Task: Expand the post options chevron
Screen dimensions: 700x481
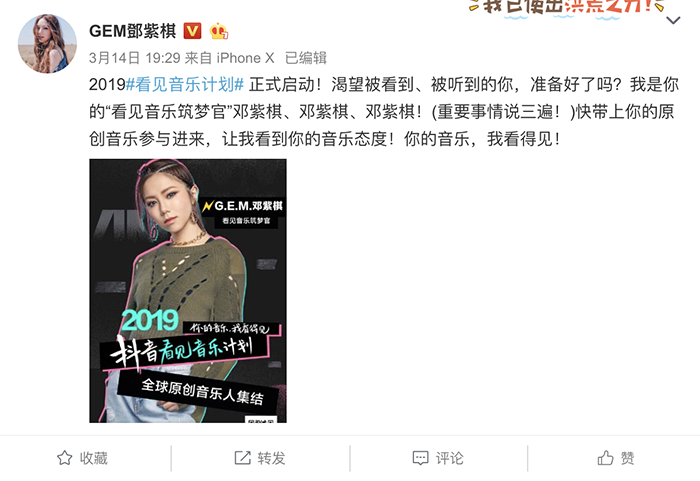Action: (673, 20)
